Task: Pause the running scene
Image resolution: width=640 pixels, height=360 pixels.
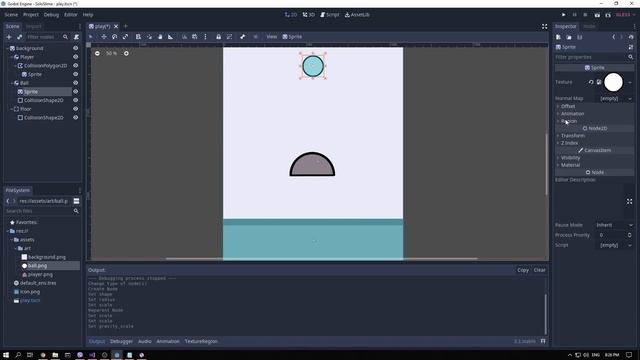Action: pyautogui.click(x=574, y=15)
